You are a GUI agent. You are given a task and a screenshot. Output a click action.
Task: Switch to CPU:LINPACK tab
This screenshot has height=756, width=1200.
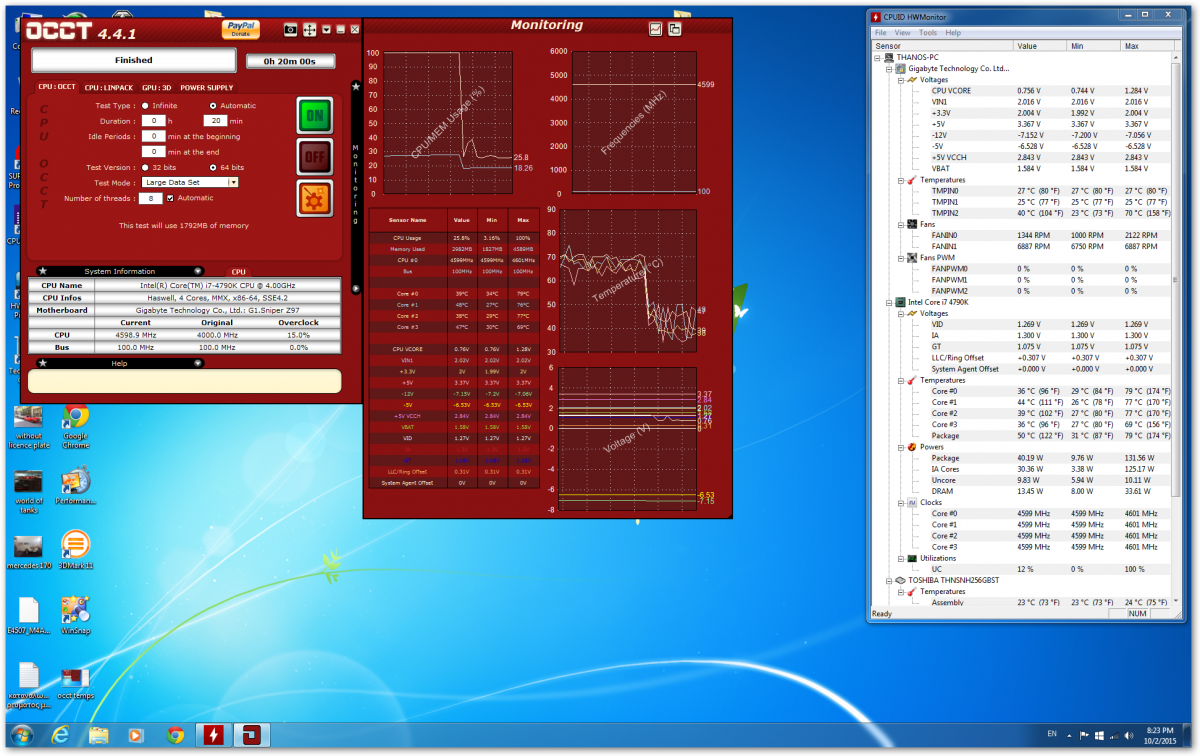110,87
